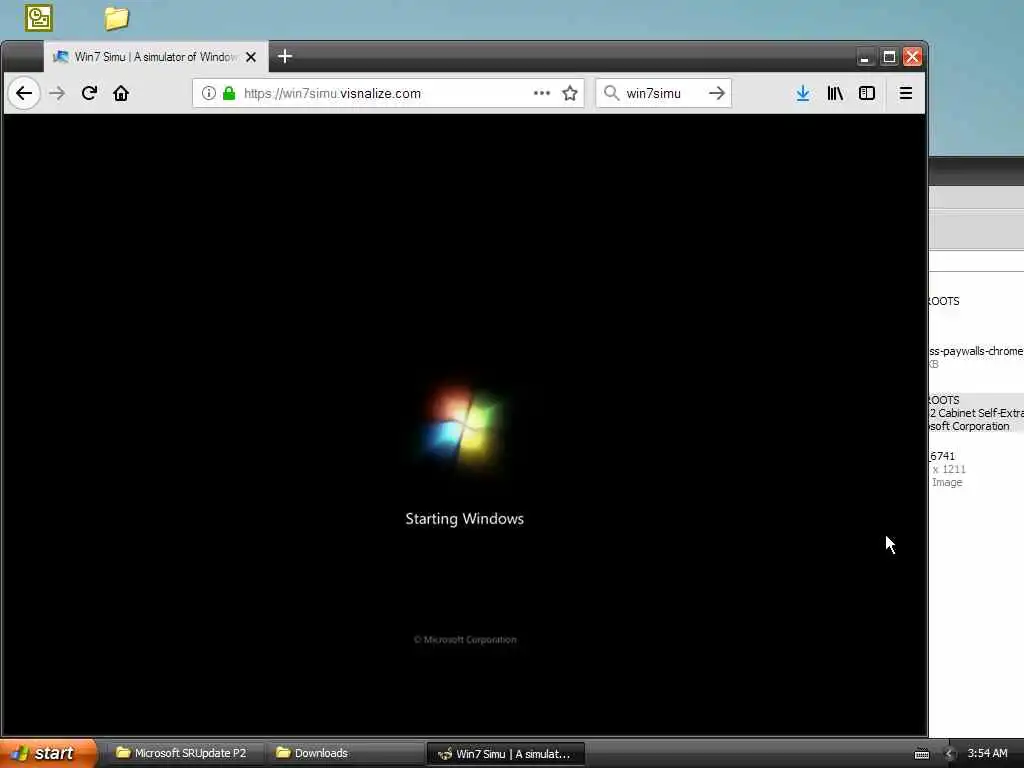Open the XP Start menu

pyautogui.click(x=48, y=753)
